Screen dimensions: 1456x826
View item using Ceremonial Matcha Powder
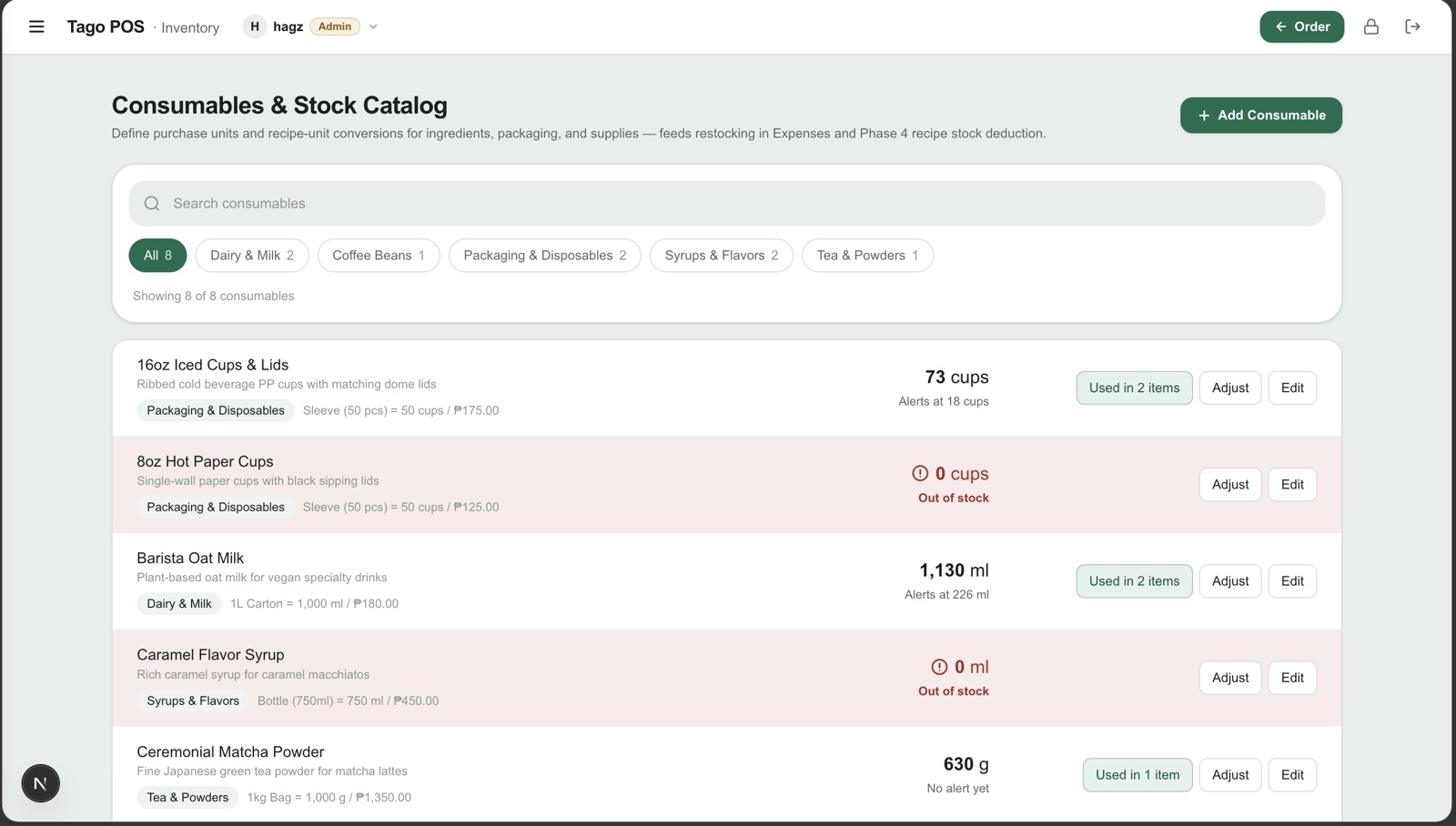pos(1137,775)
